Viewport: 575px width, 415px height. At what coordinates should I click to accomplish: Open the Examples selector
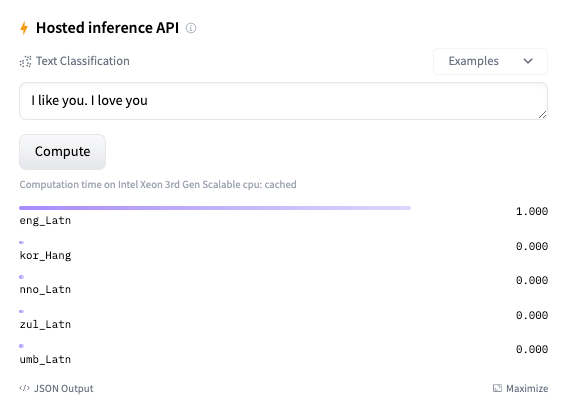490,61
